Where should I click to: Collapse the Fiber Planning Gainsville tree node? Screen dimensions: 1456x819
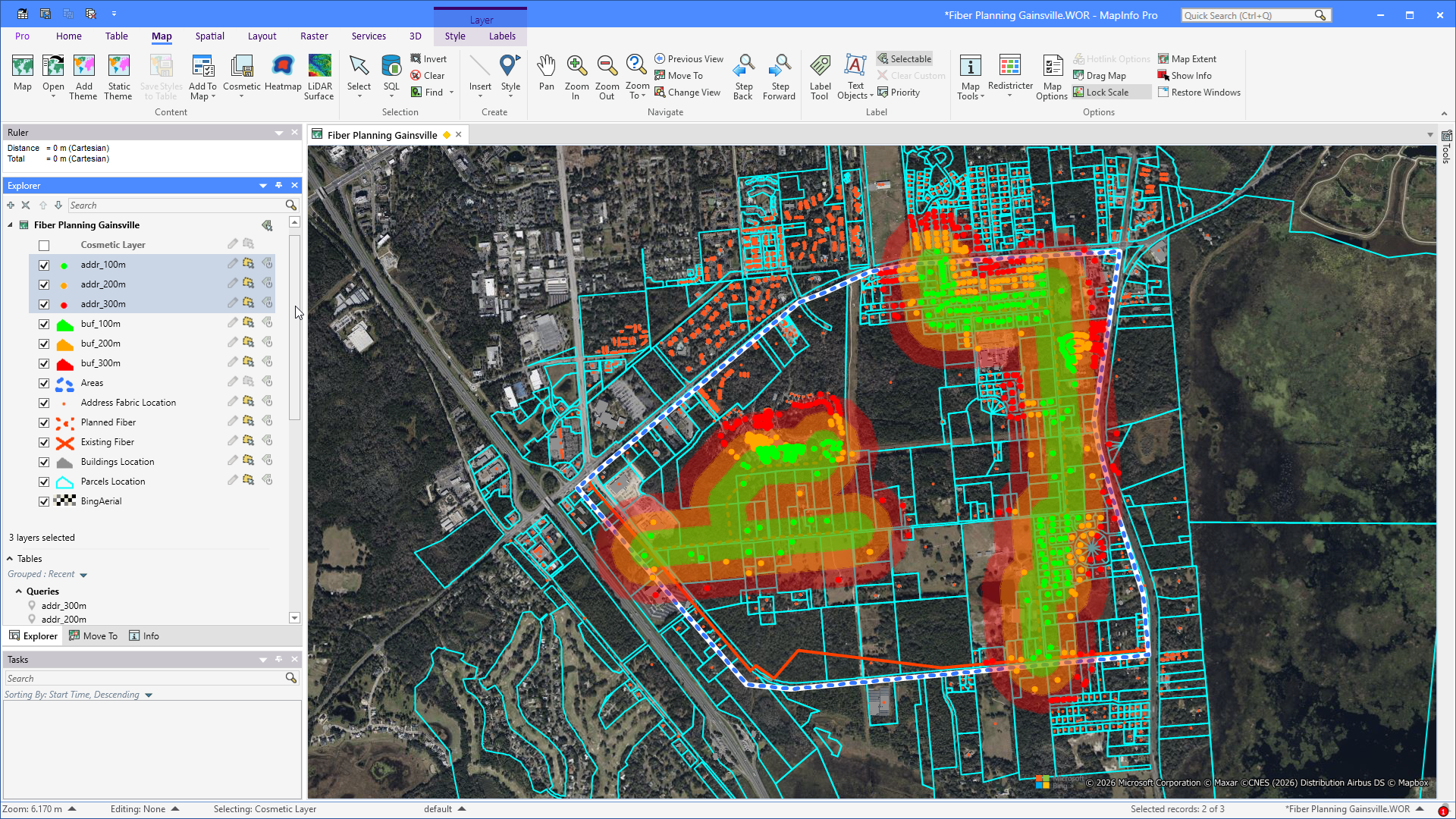11,225
